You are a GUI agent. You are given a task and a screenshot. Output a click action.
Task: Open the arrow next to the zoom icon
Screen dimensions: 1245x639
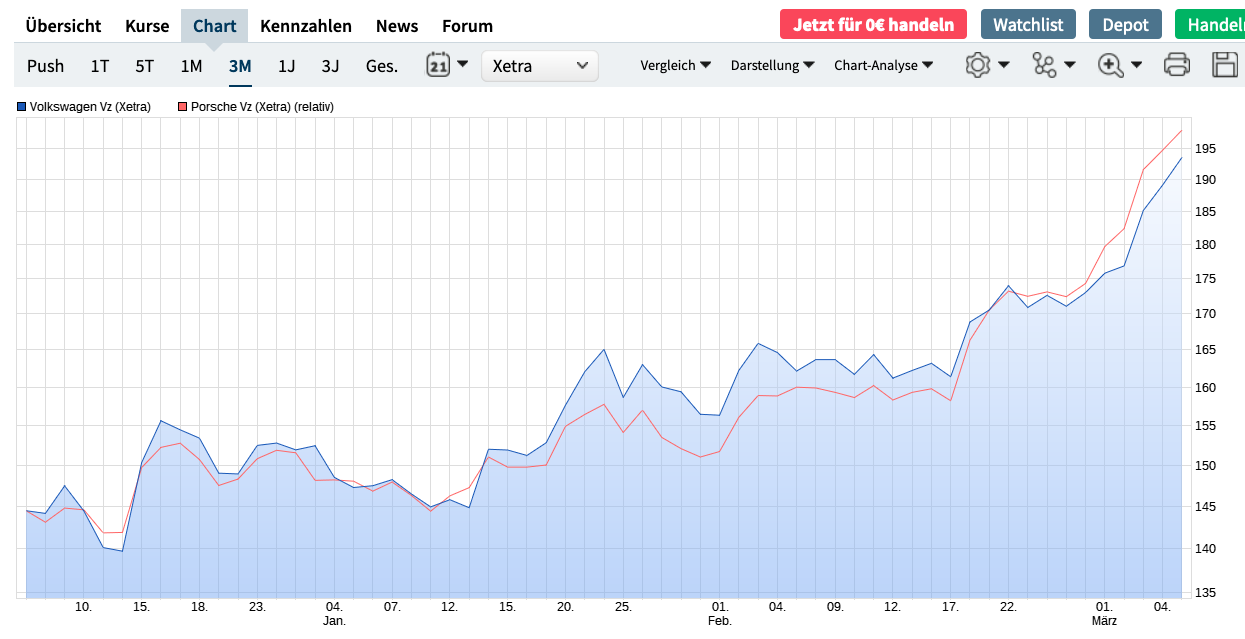[1137, 65]
